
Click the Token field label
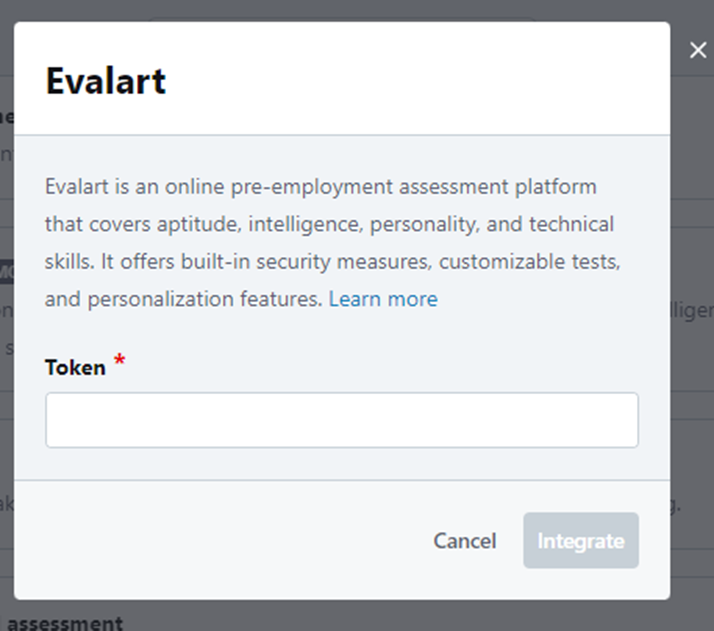(75, 367)
